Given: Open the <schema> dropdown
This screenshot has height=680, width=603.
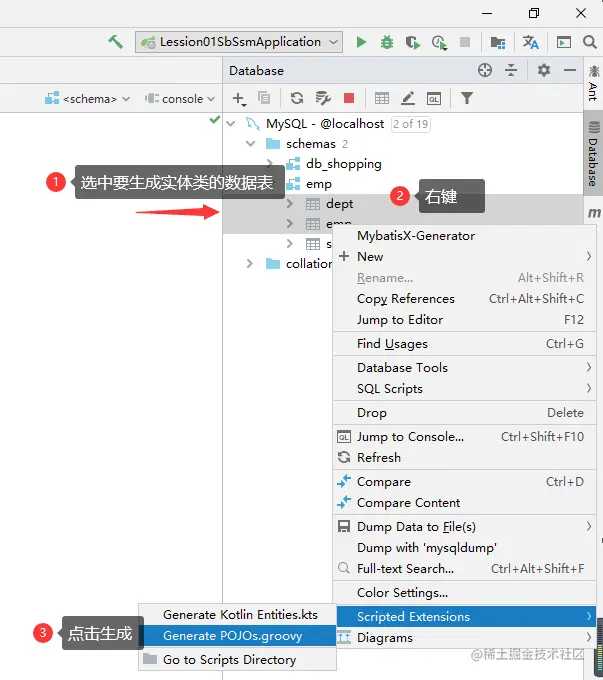Looking at the screenshot, I should [87, 99].
